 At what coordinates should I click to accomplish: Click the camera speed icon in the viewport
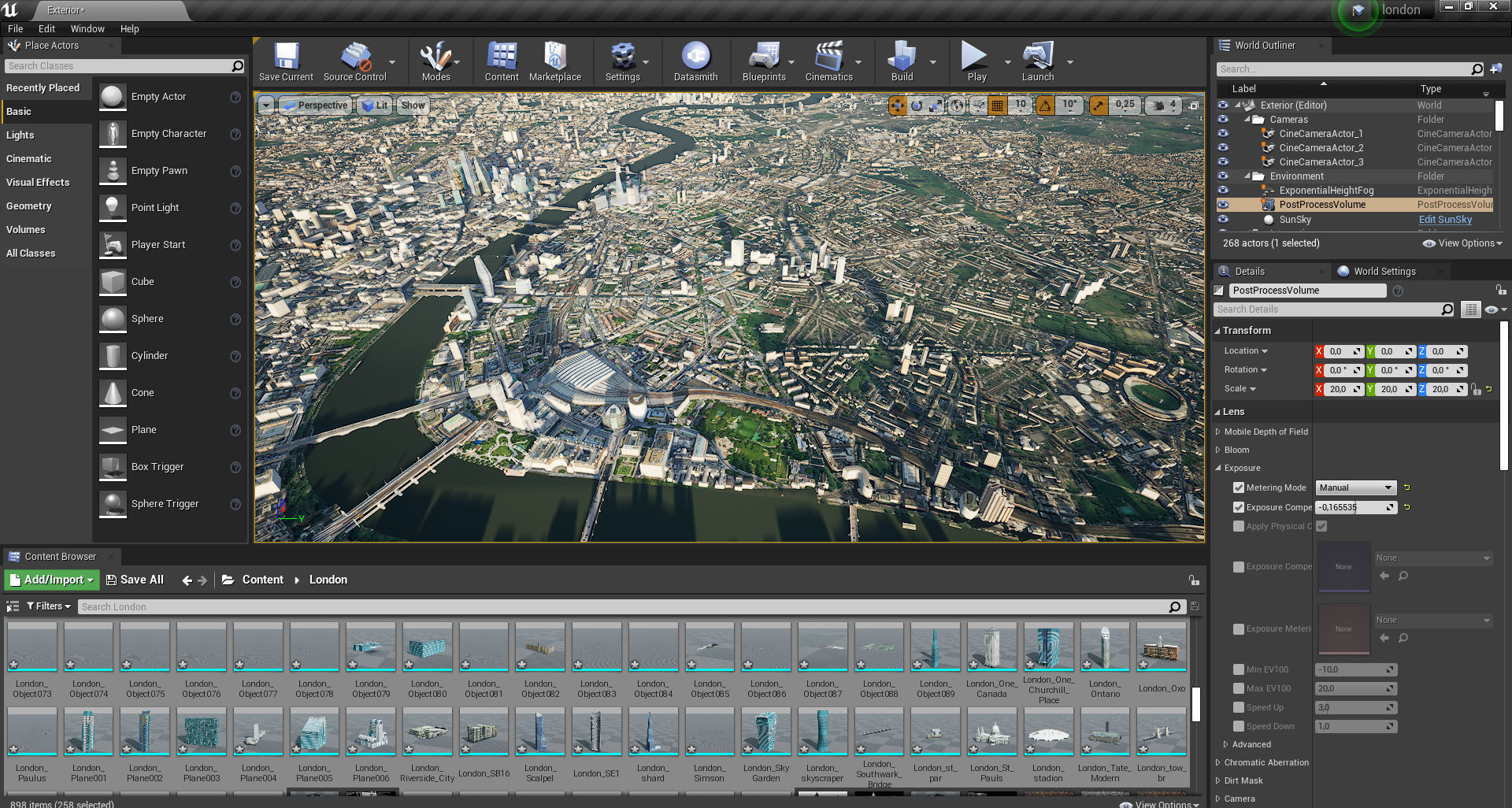point(1158,105)
